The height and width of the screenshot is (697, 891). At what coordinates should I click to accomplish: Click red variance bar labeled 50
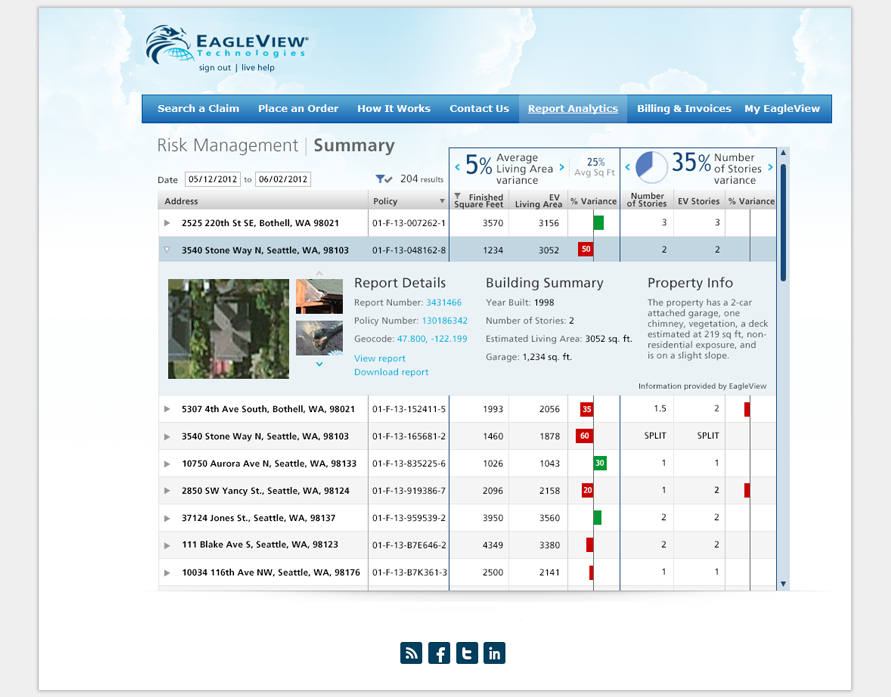(x=585, y=249)
